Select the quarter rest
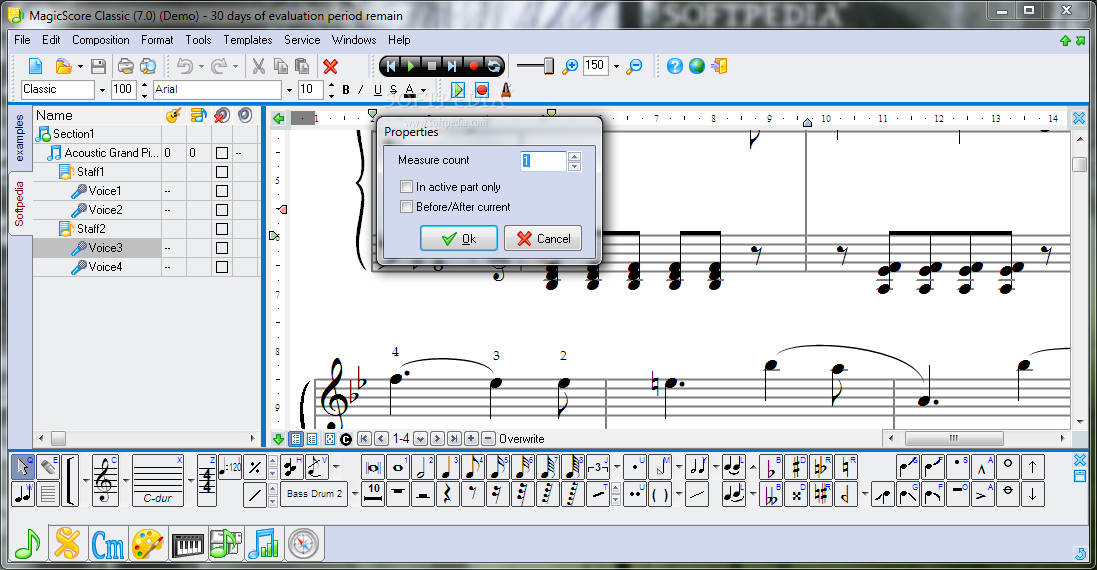 tap(447, 494)
